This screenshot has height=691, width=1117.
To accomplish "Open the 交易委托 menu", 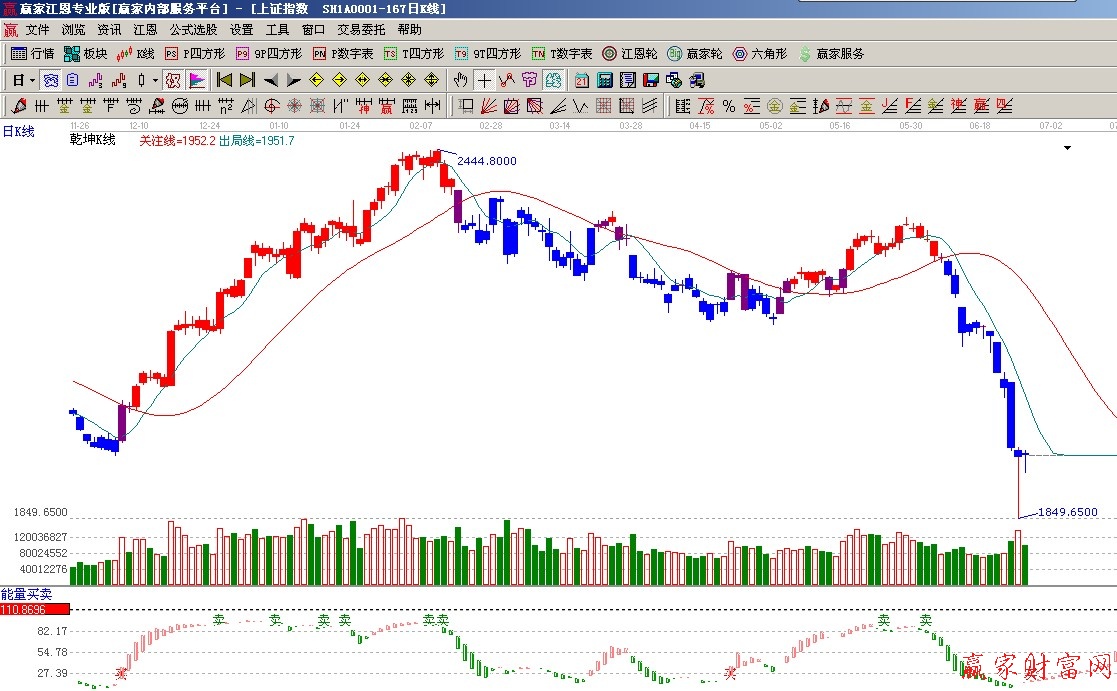I will [360, 30].
